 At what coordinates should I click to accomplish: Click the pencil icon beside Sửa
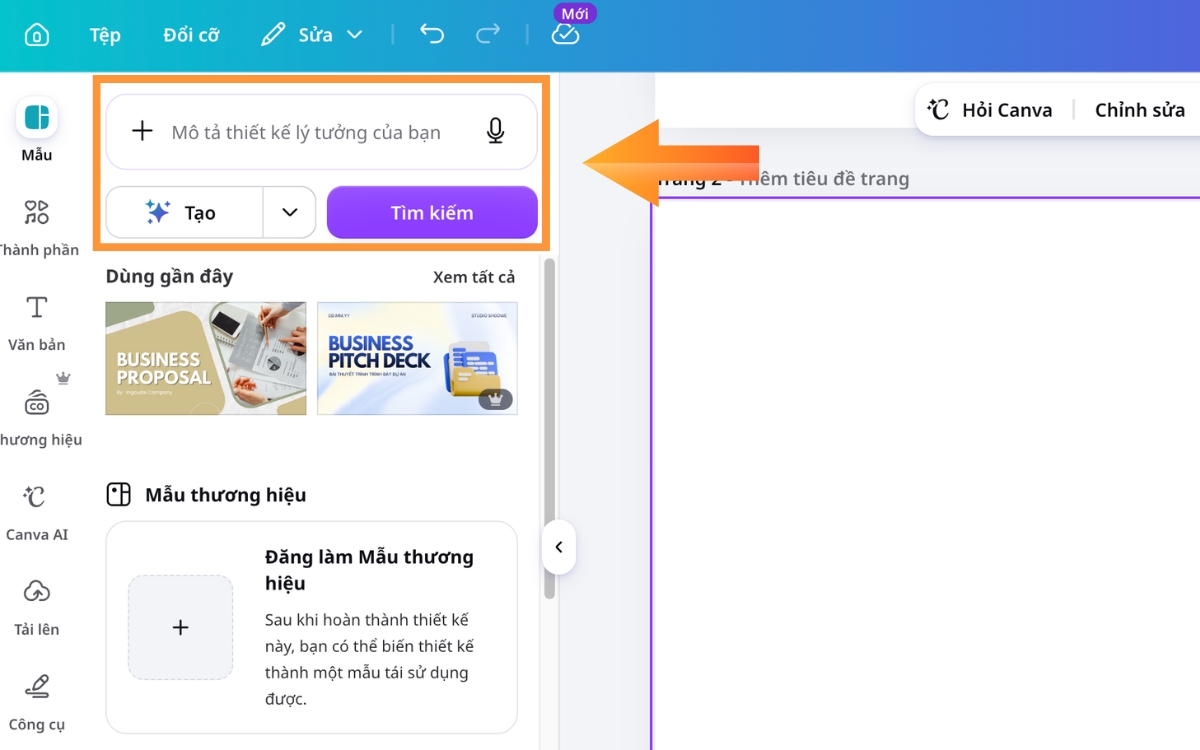pos(272,35)
